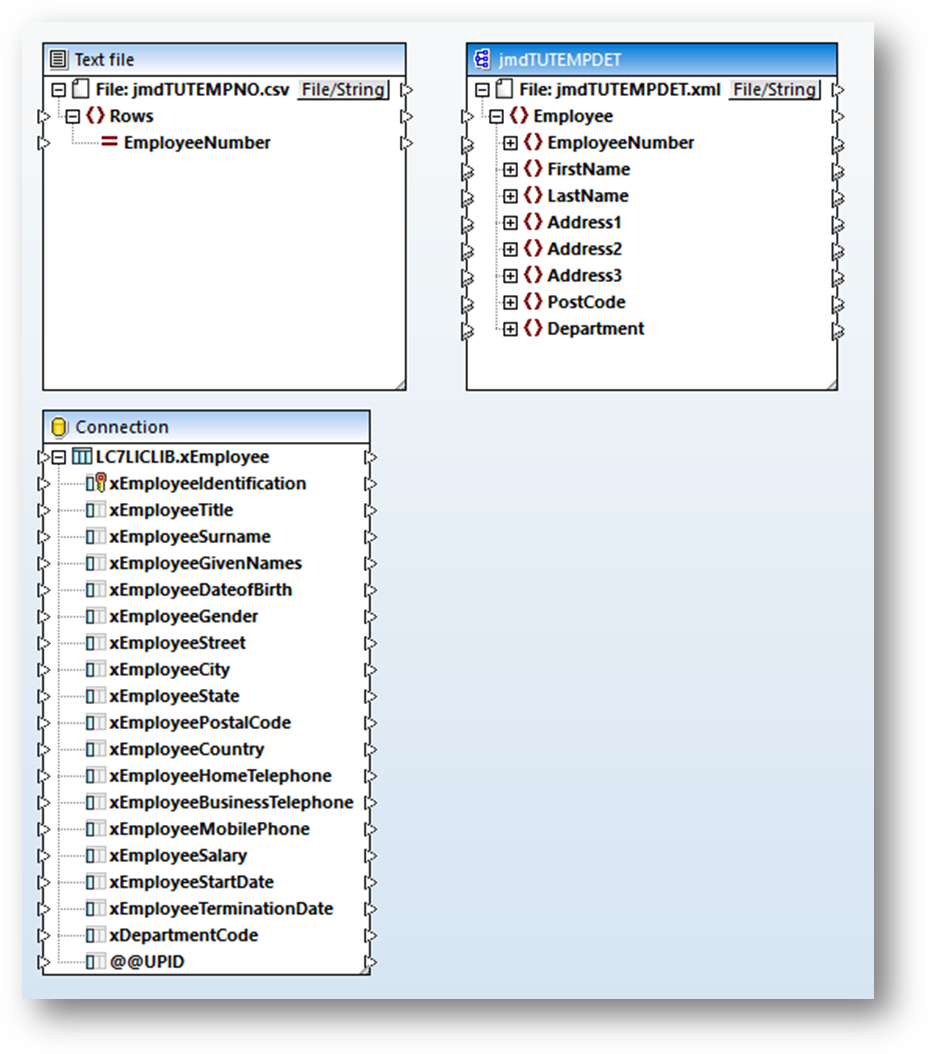929x1054 pixels.
Task: Click File/String button in jmdTUTEMPDET component
Action: point(775,89)
